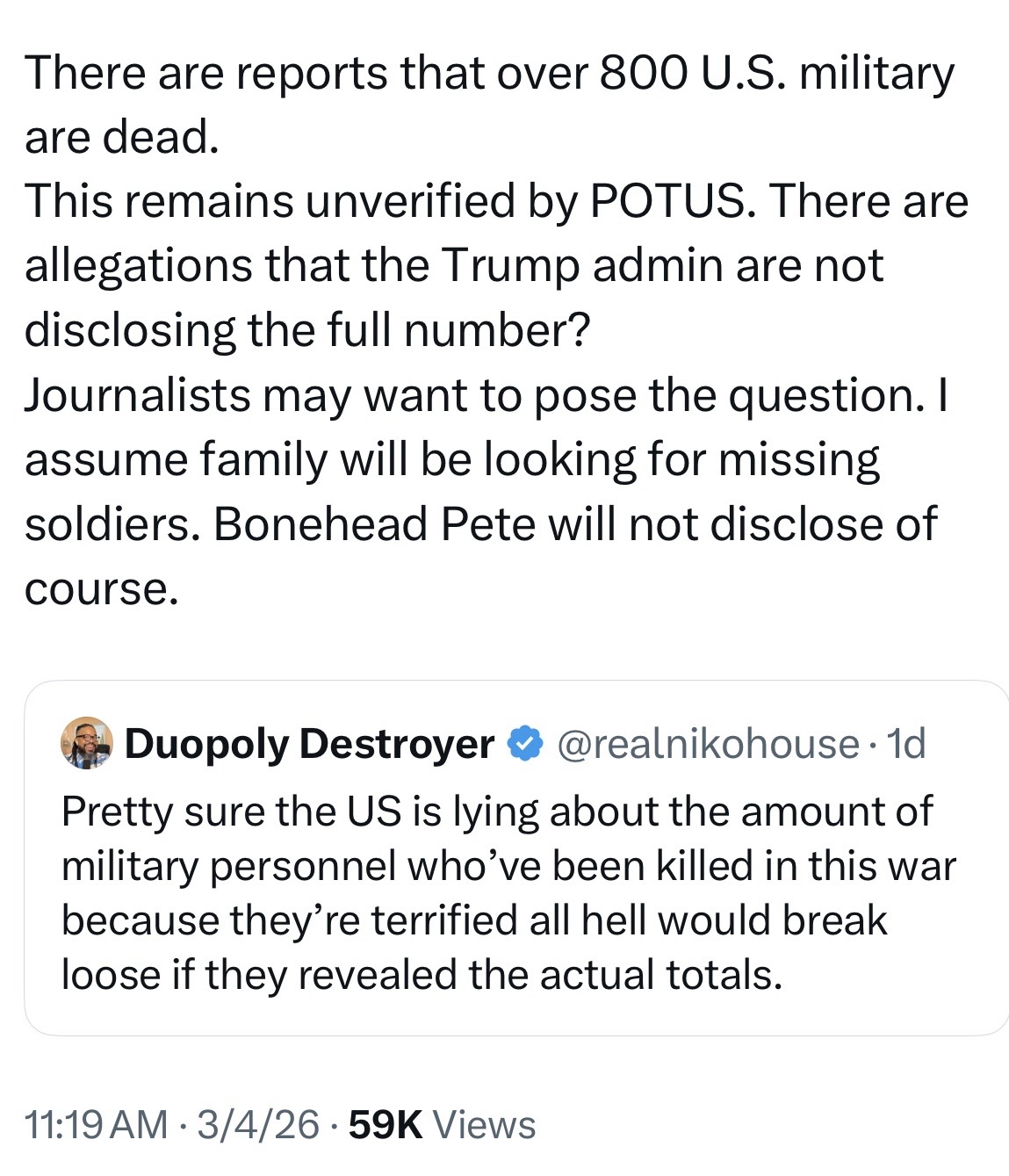
Task: Open the Duopoly Destroyer display name
Action: tap(309, 745)
